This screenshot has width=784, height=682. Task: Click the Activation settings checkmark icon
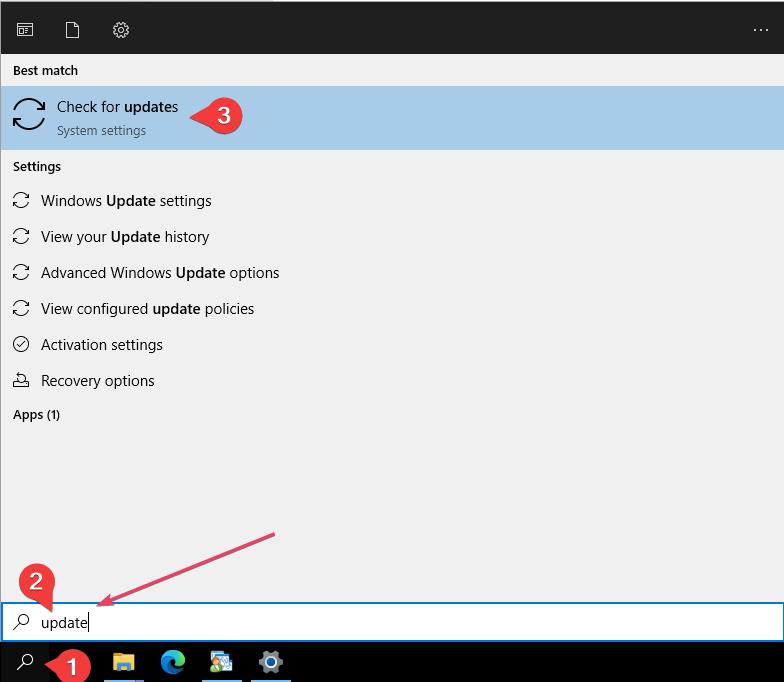click(21, 345)
